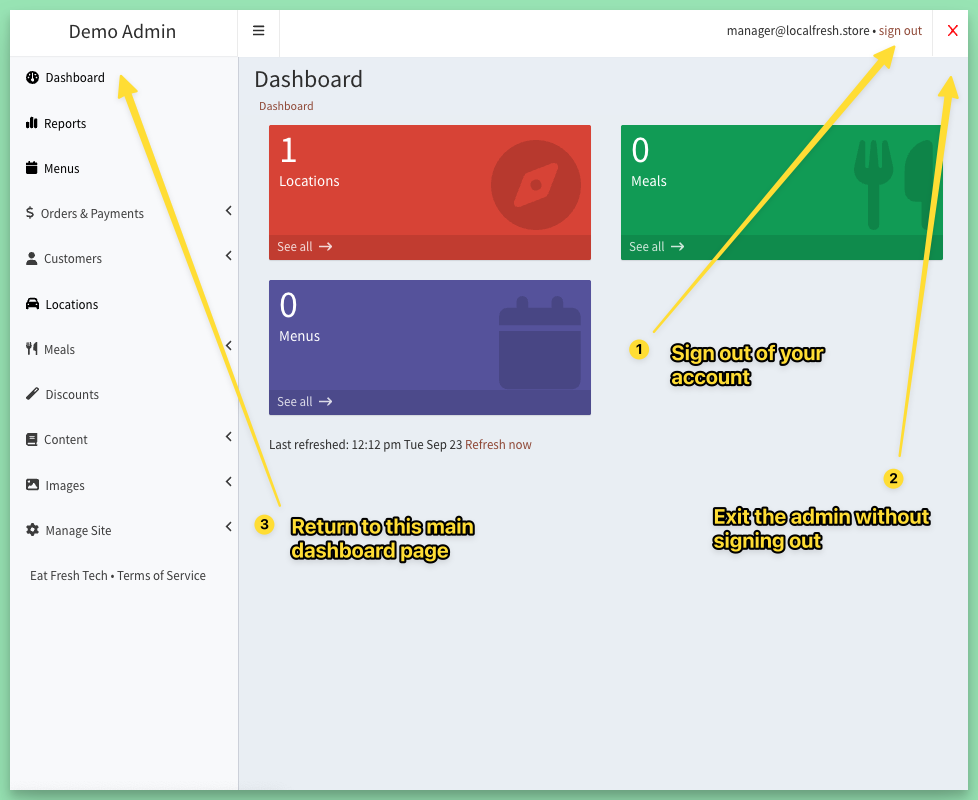Screen dimensions: 978x800
Task: Expand the Customers submenu chevron
Action: pyautogui.click(x=229, y=256)
